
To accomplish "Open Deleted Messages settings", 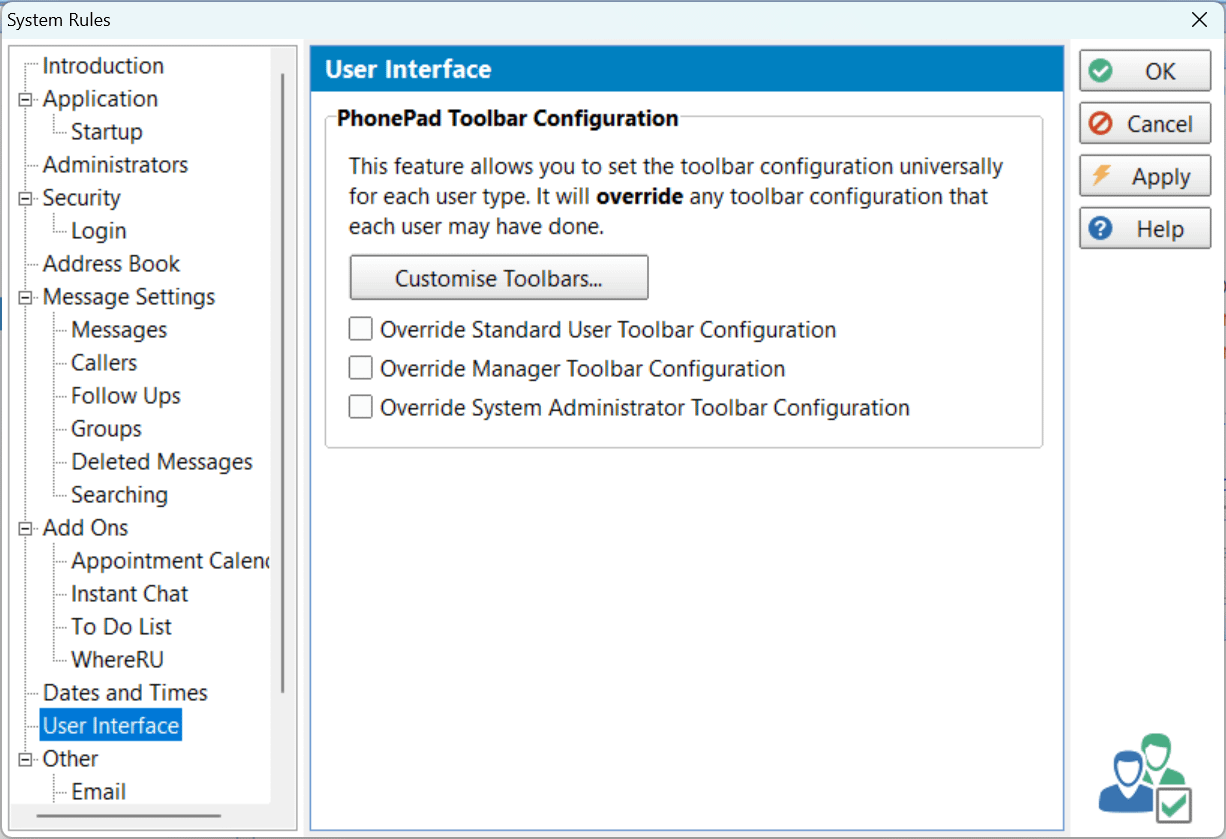I will point(162,462).
